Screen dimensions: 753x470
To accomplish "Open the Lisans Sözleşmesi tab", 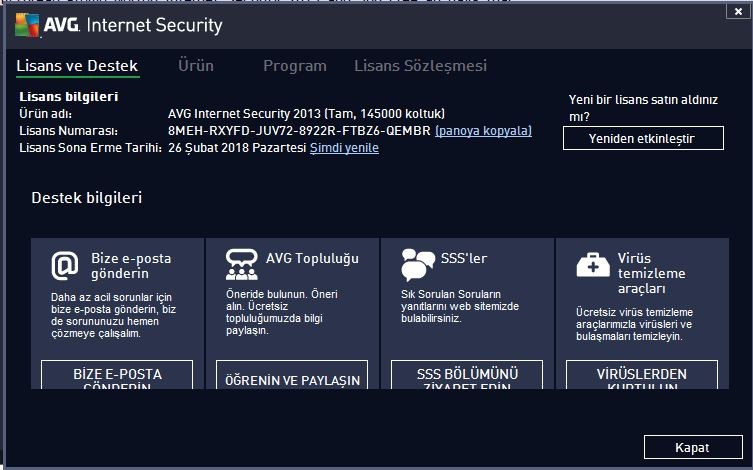I will [x=421, y=66].
